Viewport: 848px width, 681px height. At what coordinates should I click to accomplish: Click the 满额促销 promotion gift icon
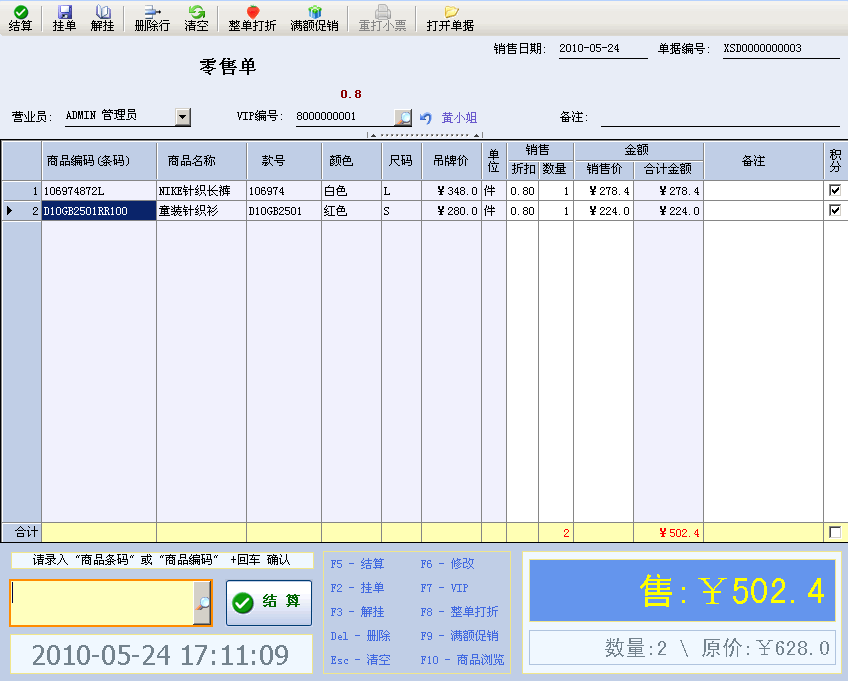314,18
